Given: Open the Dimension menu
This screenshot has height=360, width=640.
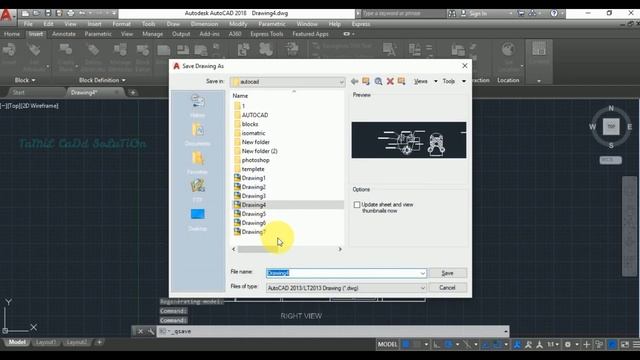Looking at the screenshot, I should pos(204,24).
